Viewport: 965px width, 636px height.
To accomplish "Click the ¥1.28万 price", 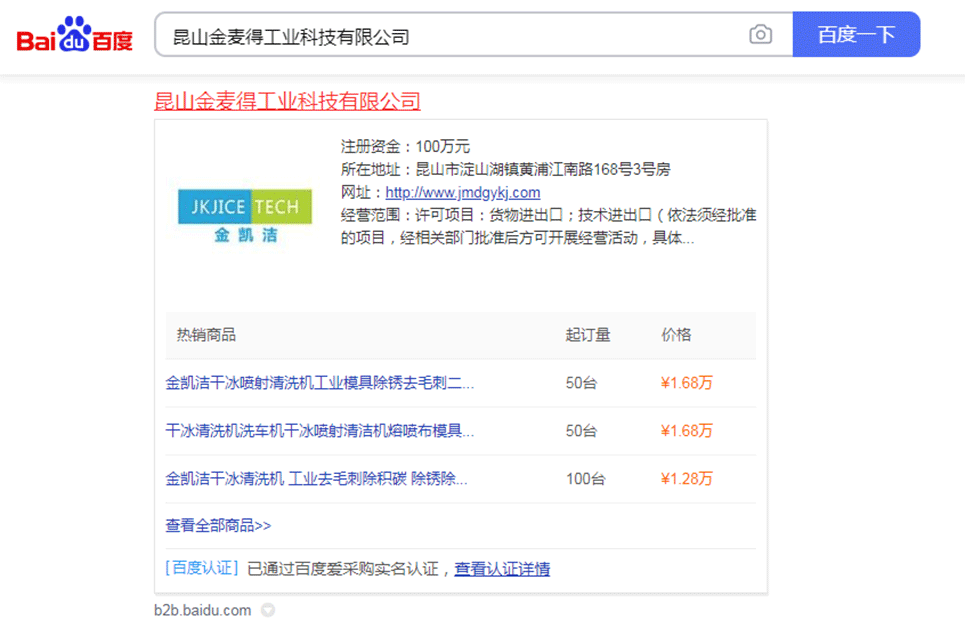I will click(x=687, y=479).
